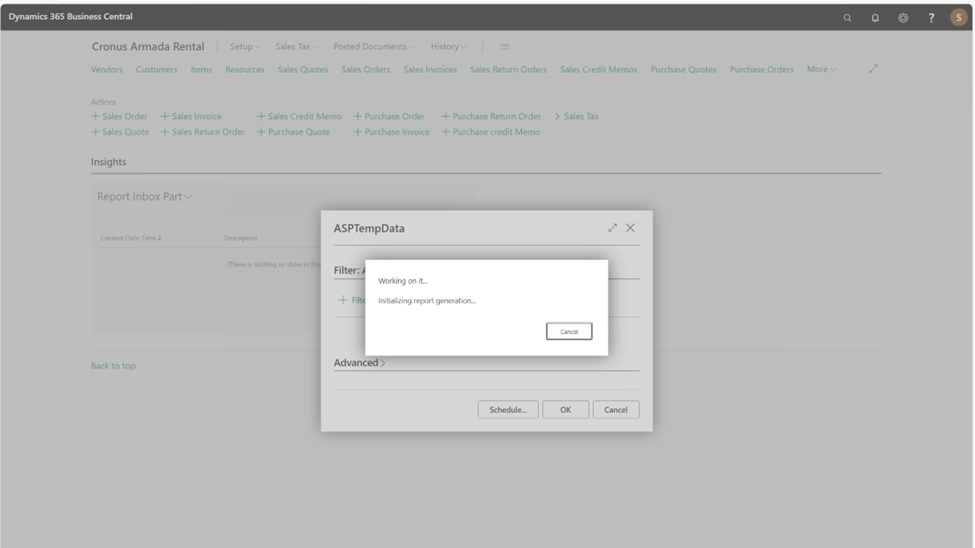Open Sales Invoices page
The image size is (975, 548).
[430, 70]
